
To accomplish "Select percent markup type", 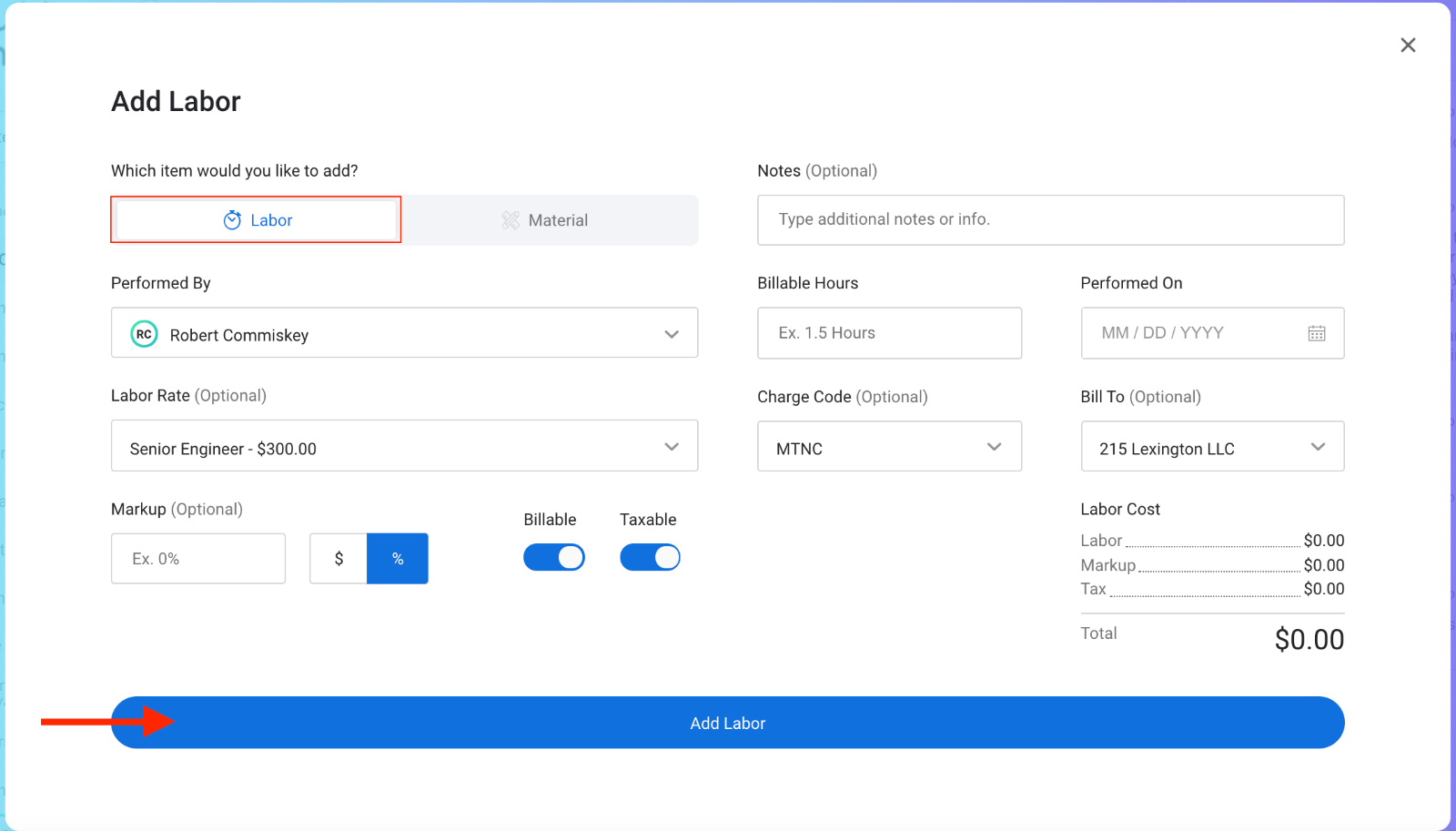I will point(398,559).
